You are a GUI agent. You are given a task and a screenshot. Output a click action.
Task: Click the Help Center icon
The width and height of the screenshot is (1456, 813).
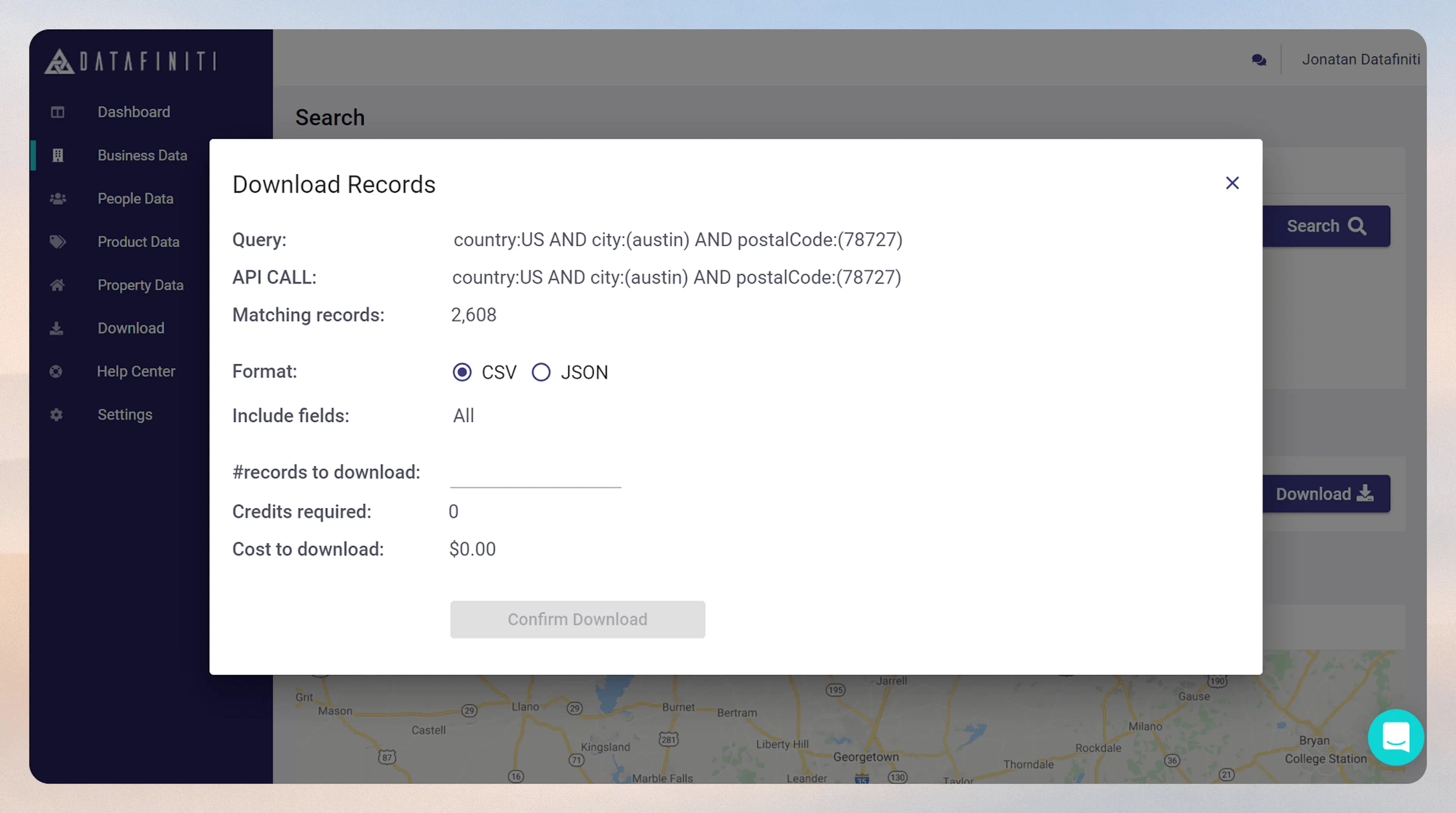pyautogui.click(x=57, y=371)
